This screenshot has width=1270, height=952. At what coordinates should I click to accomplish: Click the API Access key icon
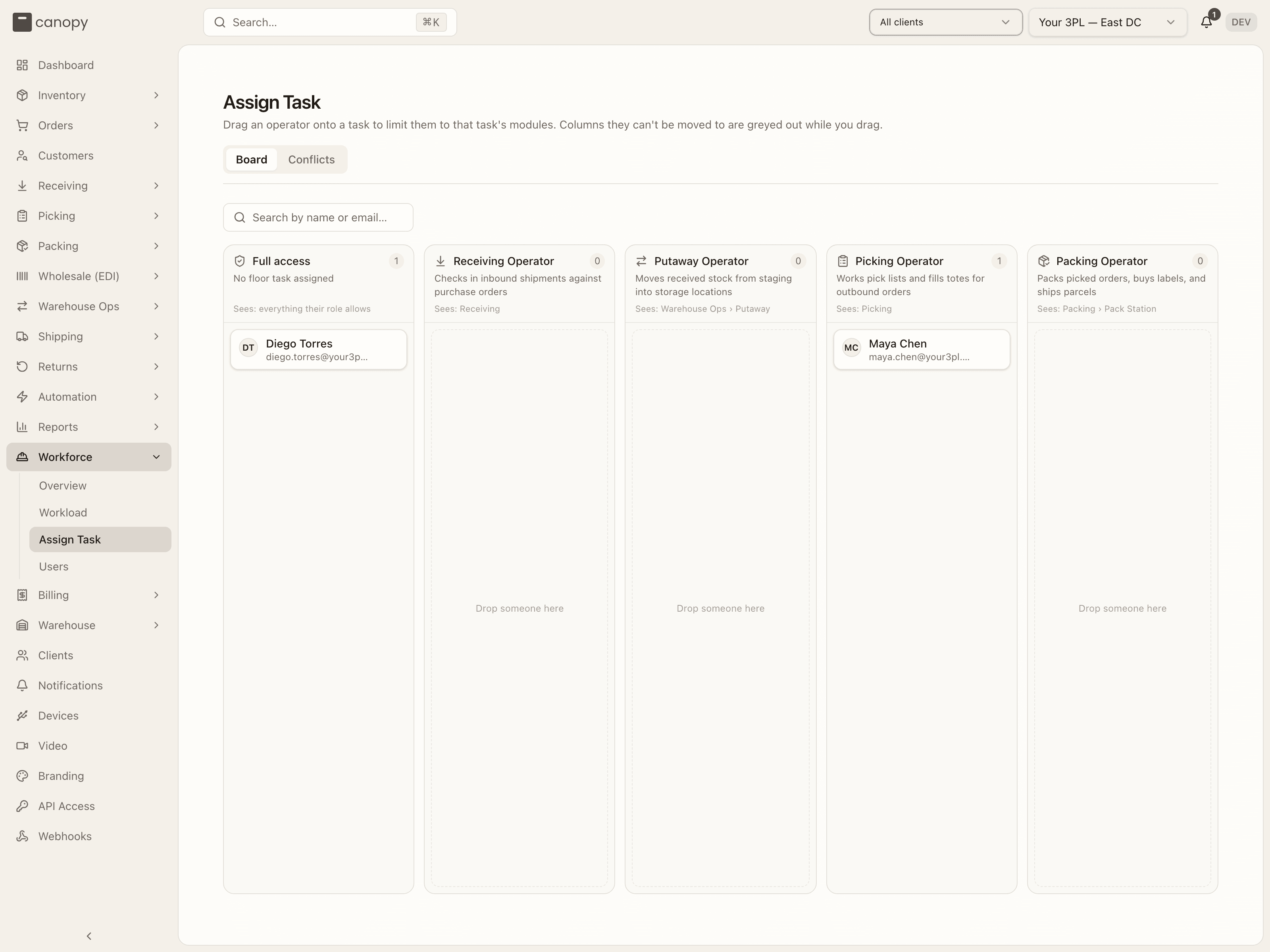(22, 806)
